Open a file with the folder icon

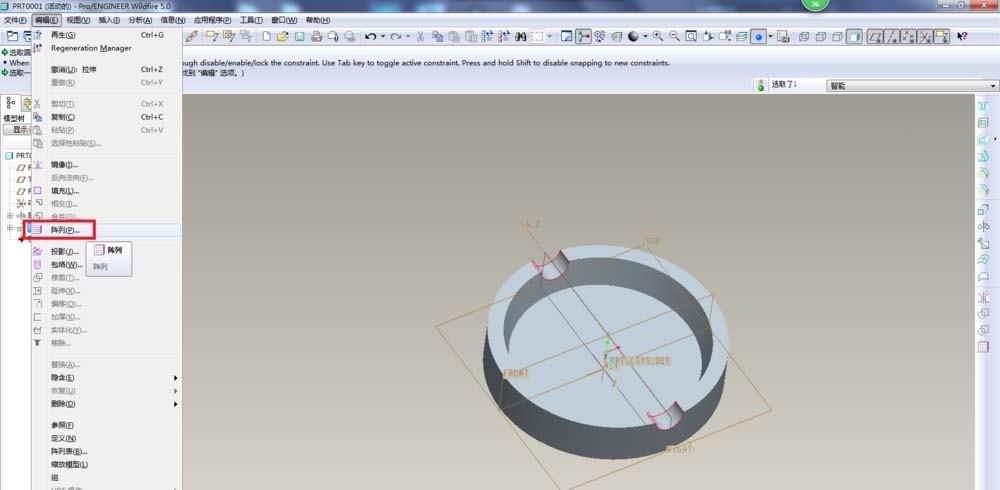(283, 37)
